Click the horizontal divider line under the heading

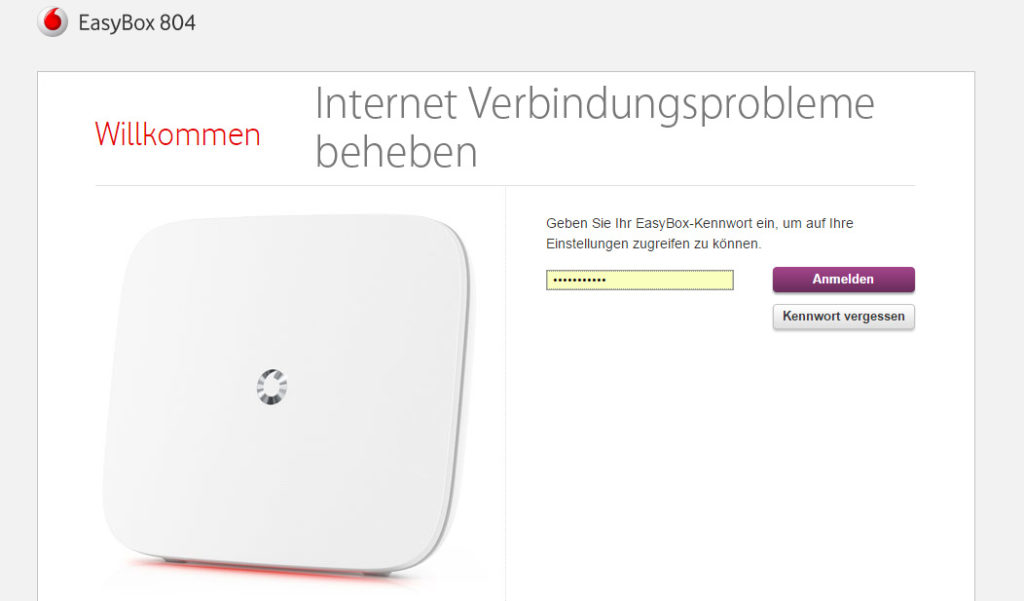pos(505,186)
